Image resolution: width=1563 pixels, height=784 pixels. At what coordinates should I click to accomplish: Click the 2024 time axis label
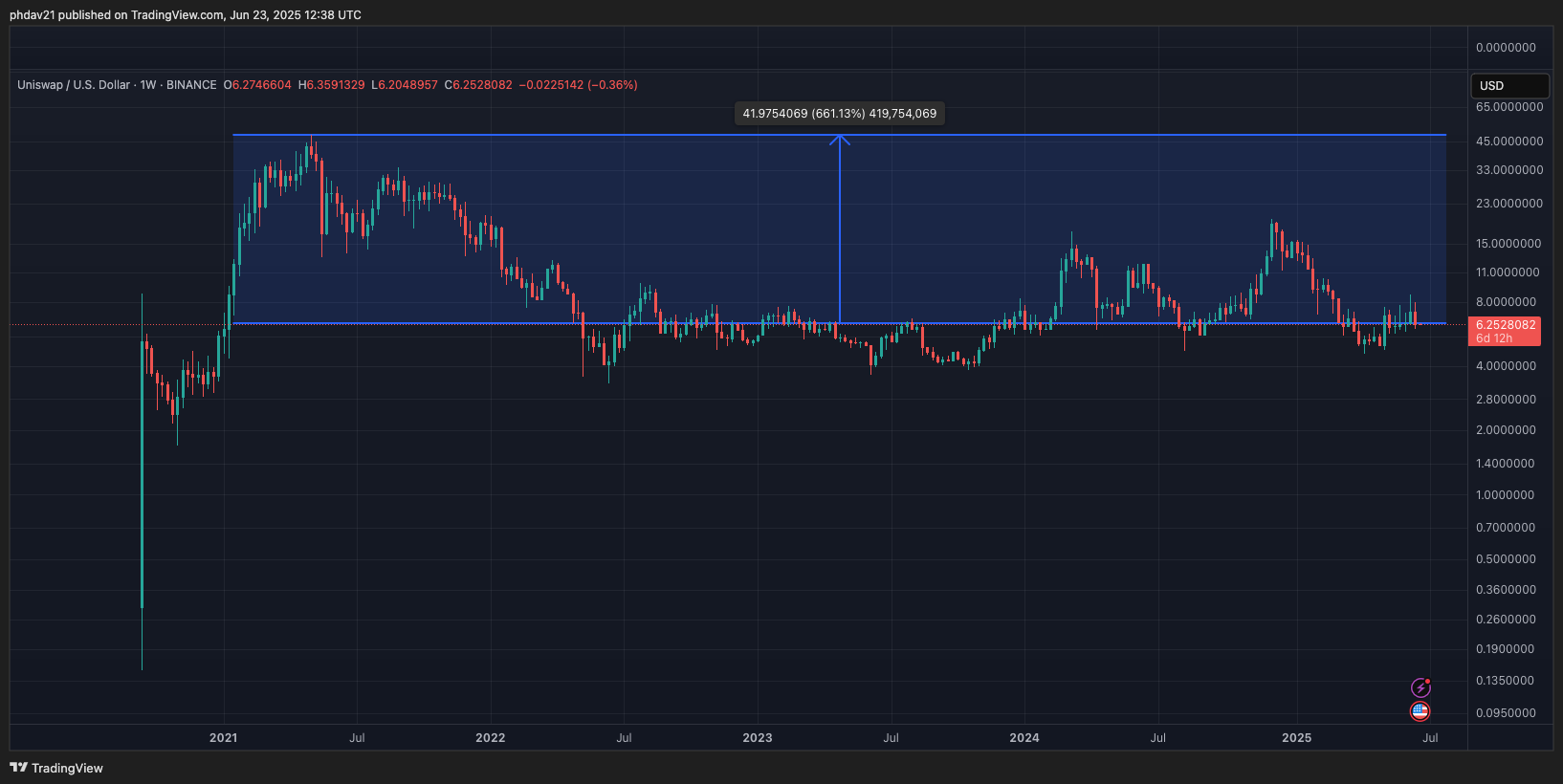1024,738
